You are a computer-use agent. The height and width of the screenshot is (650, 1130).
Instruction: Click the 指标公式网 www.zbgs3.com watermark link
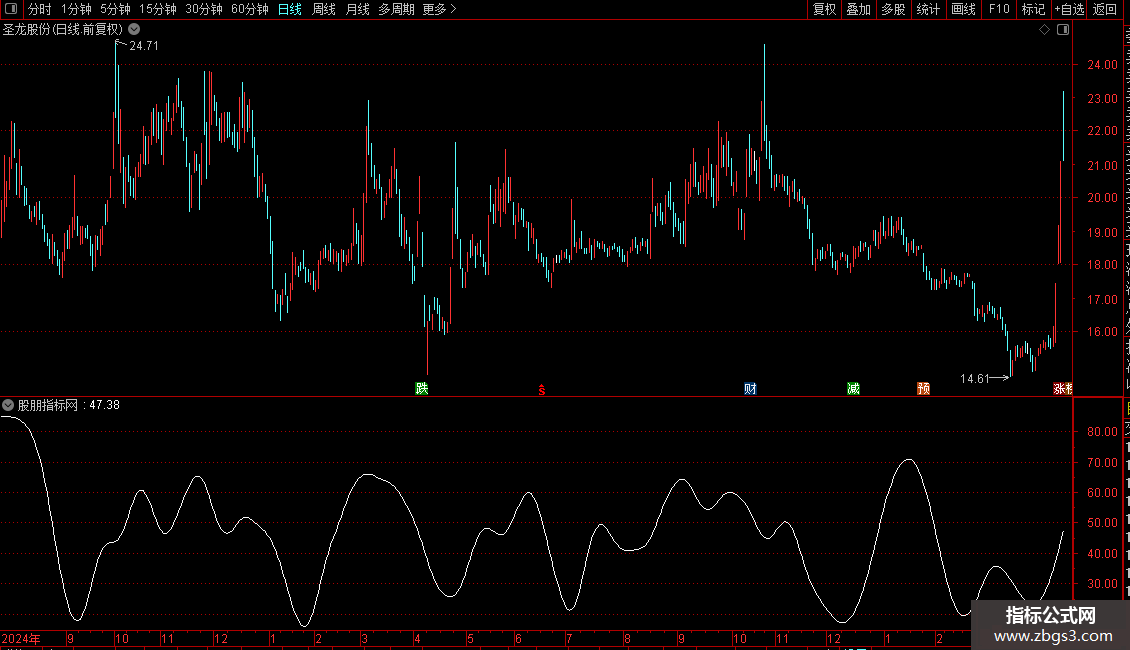click(x=1050, y=625)
